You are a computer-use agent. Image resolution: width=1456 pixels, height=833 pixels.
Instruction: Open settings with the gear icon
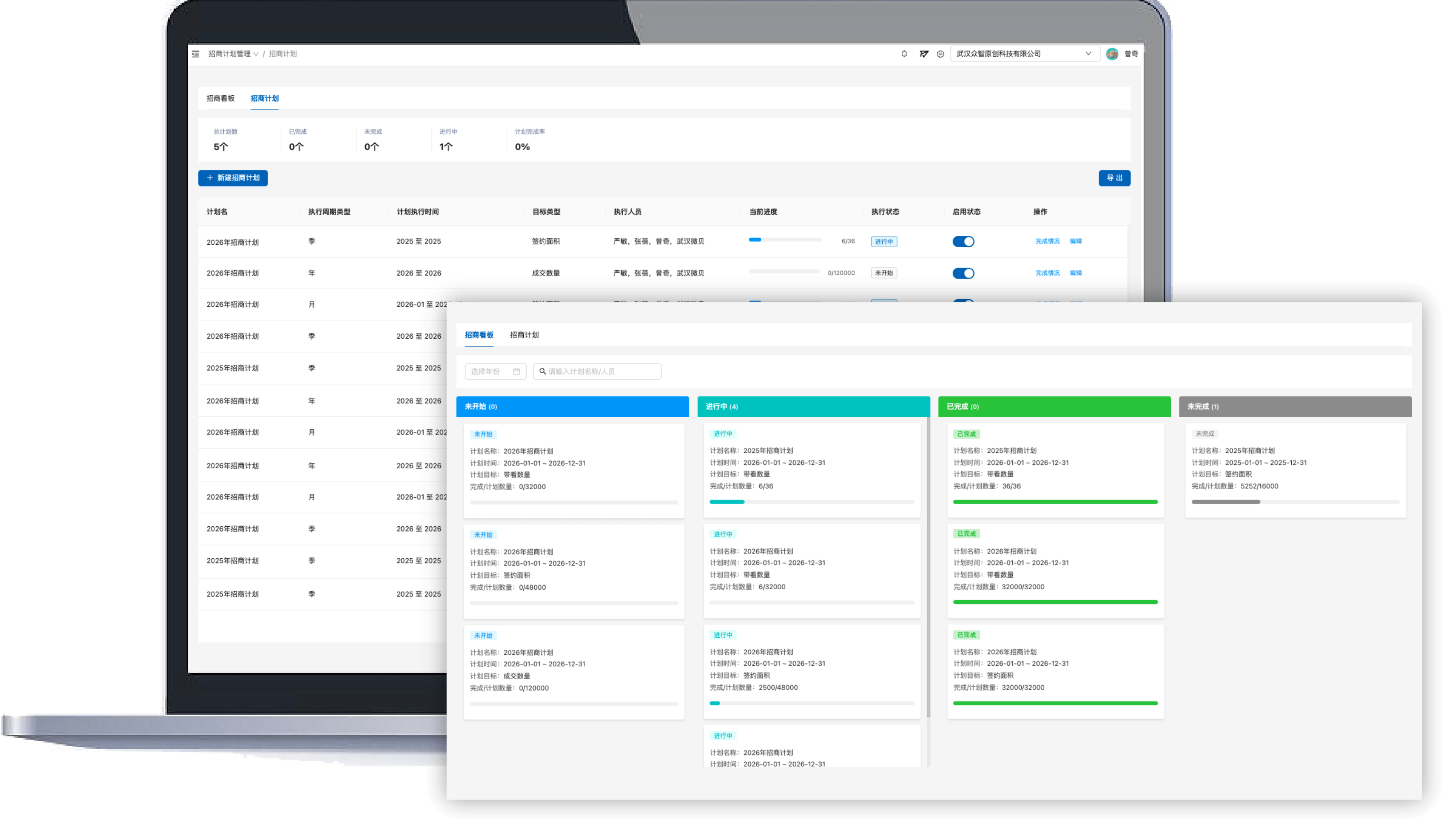point(941,54)
